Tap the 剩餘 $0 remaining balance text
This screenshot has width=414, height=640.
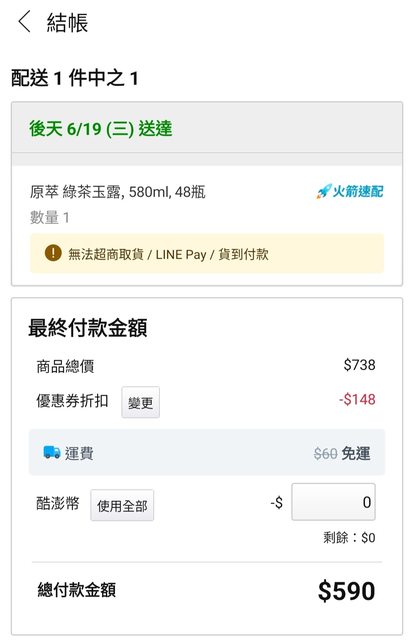[349, 538]
